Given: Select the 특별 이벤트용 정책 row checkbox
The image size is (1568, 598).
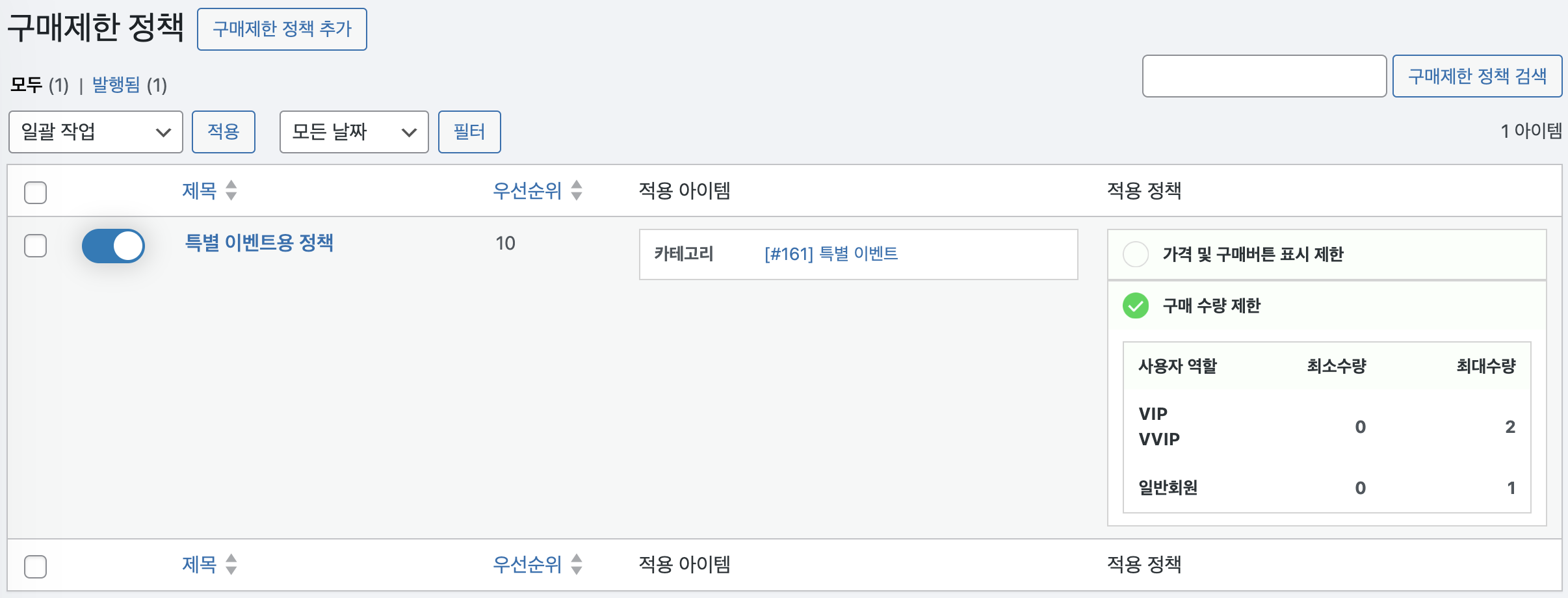Looking at the screenshot, I should pos(35,246).
